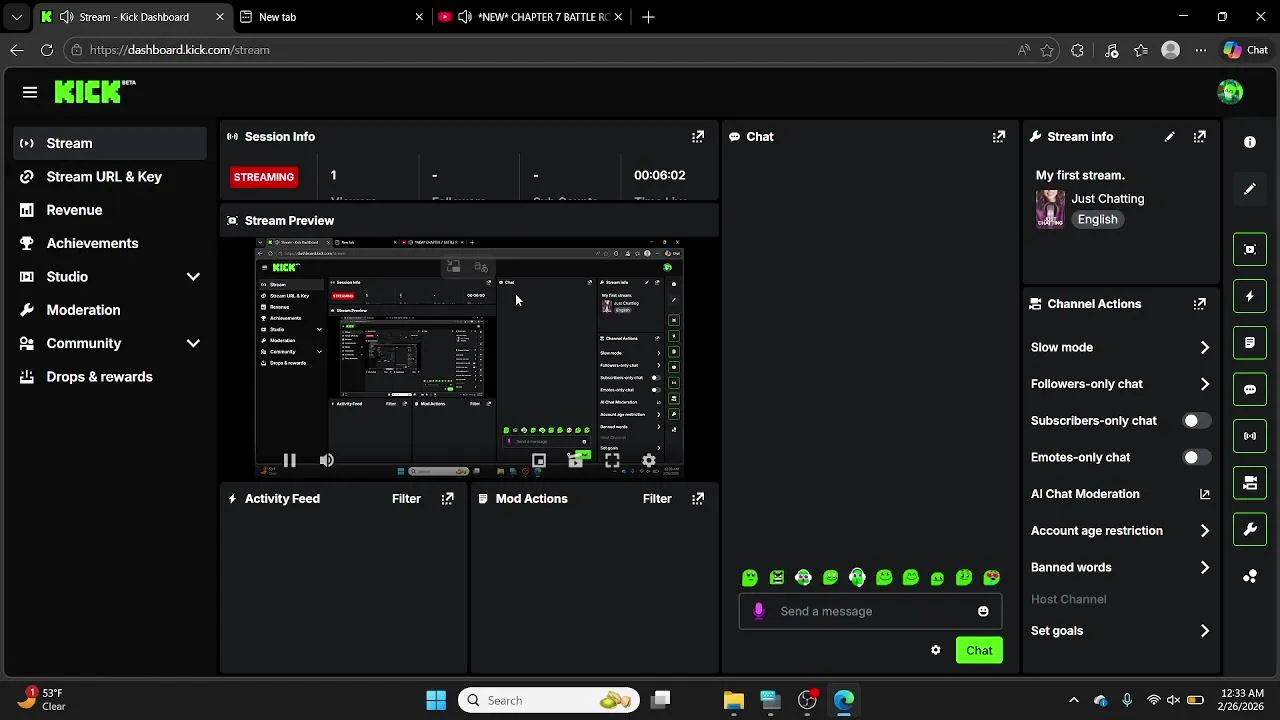The image size is (1280, 720).
Task: Pop out the Chat panel
Action: [999, 137]
